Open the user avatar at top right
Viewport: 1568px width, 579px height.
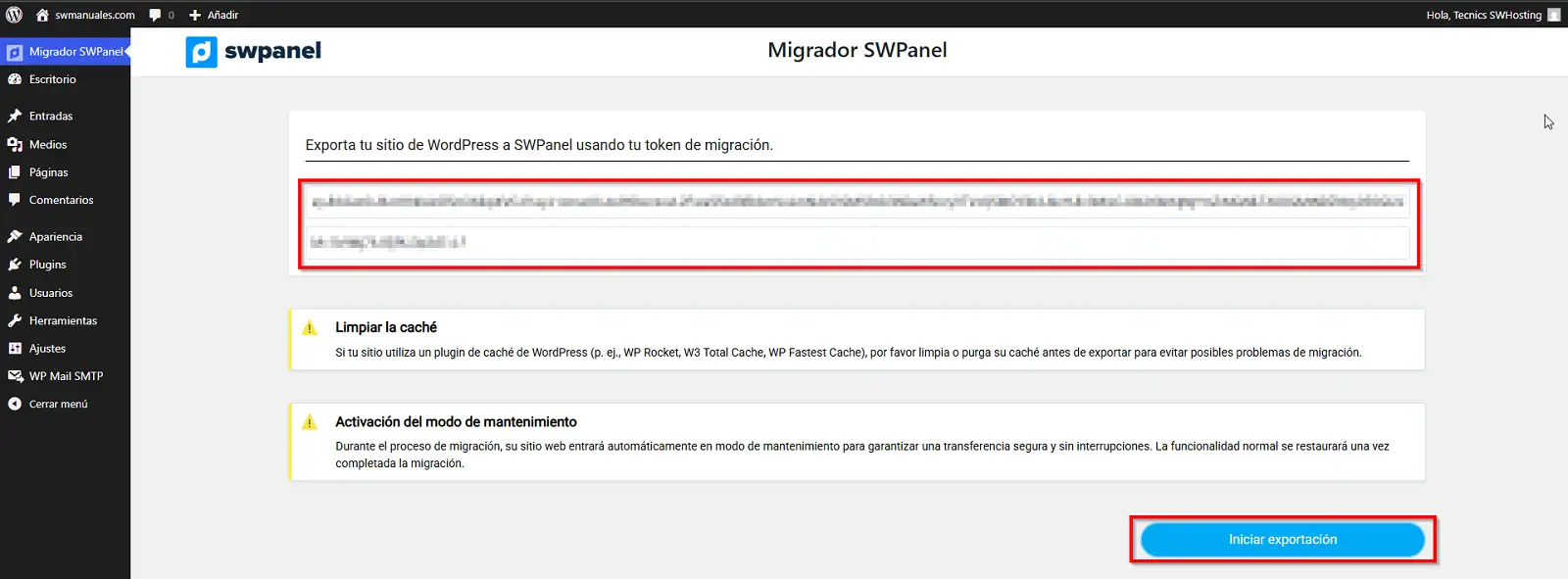point(1553,15)
